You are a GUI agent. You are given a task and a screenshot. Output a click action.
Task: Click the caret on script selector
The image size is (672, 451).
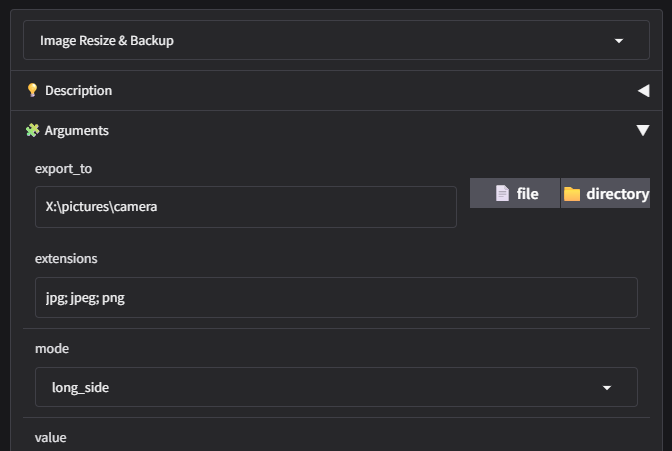coord(619,41)
